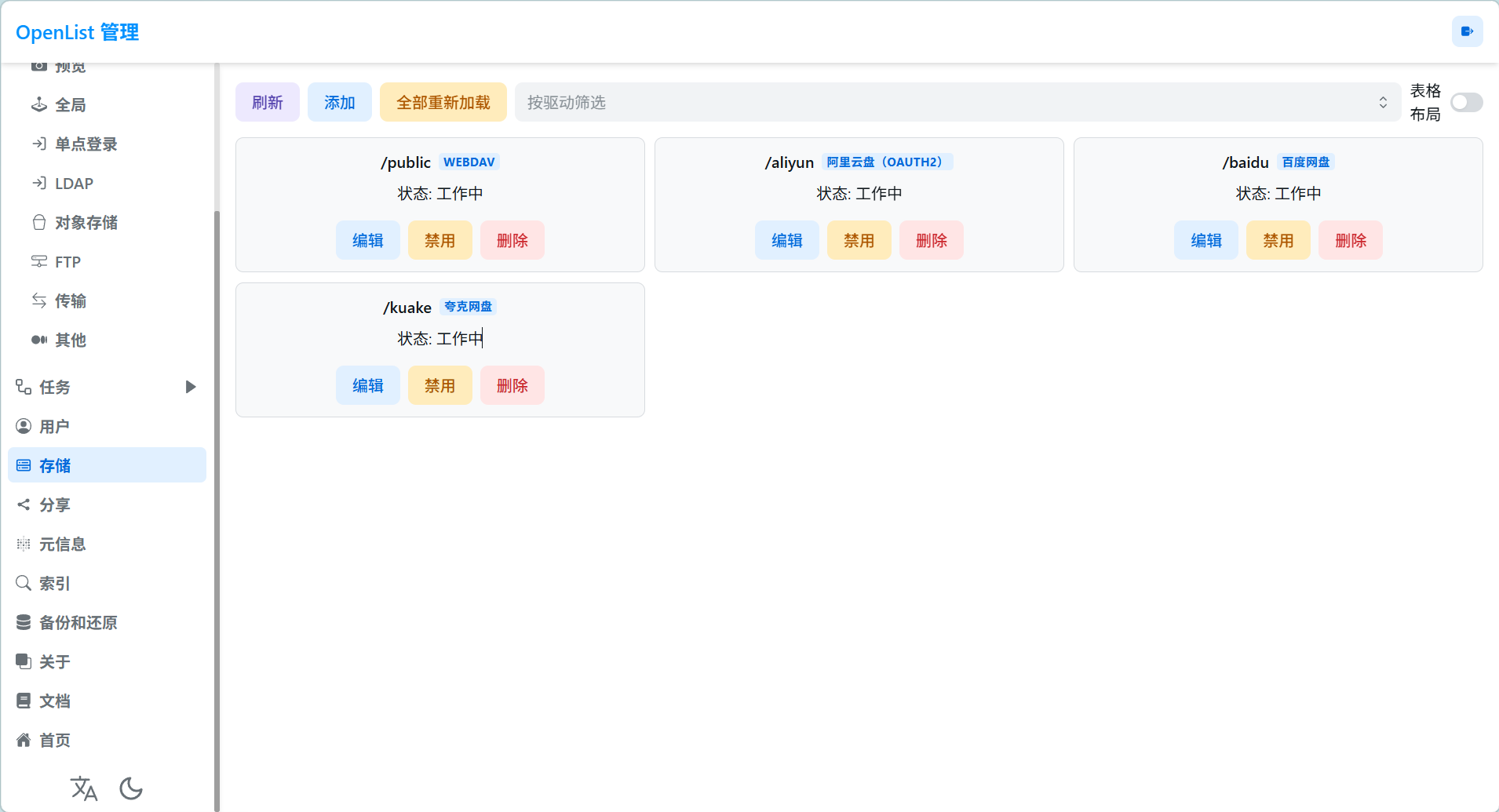Disable the /aliyun storage
Image resolution: width=1499 pixels, height=812 pixels.
click(x=859, y=240)
